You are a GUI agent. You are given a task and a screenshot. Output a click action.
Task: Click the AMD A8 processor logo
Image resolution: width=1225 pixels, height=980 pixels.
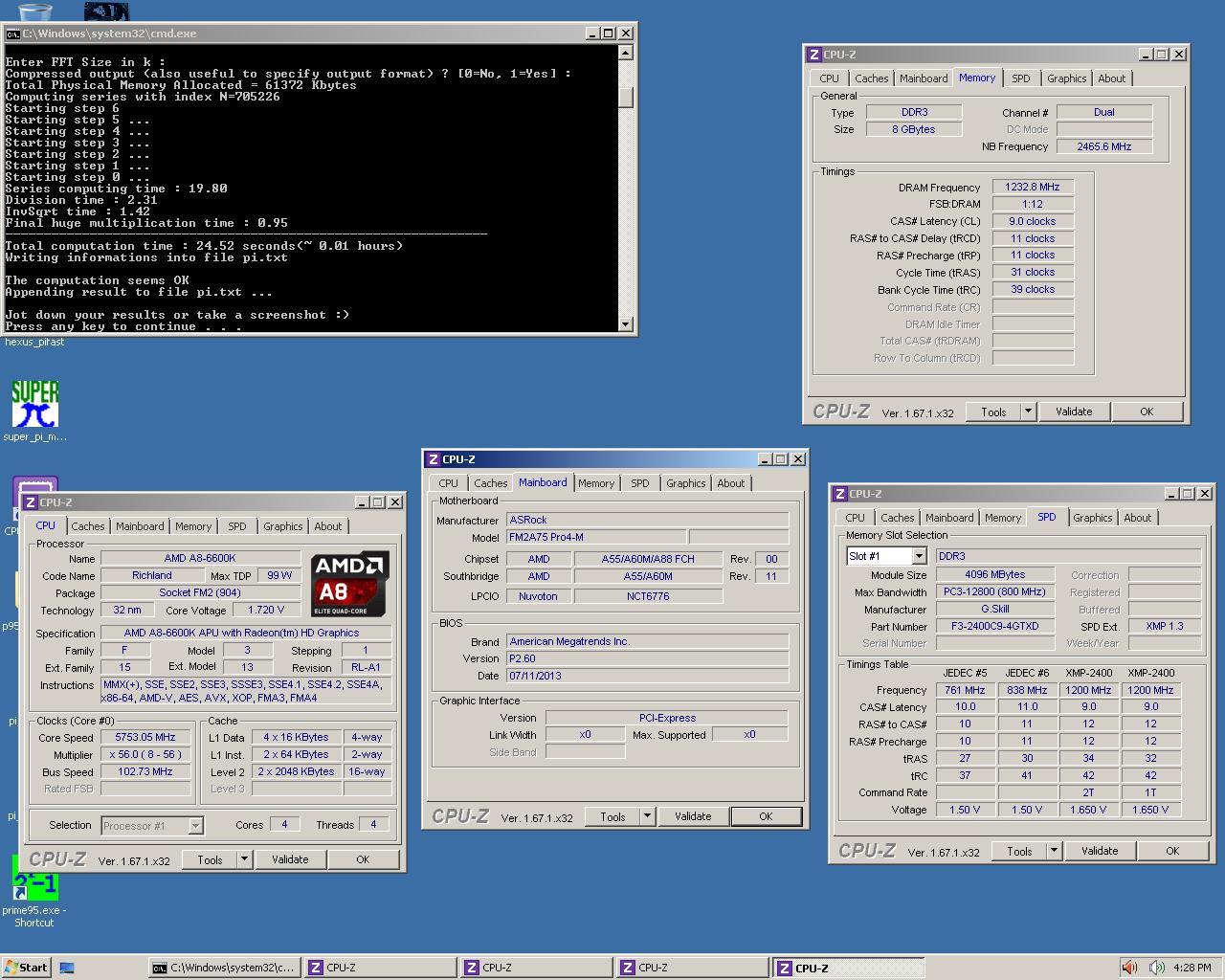coord(350,584)
